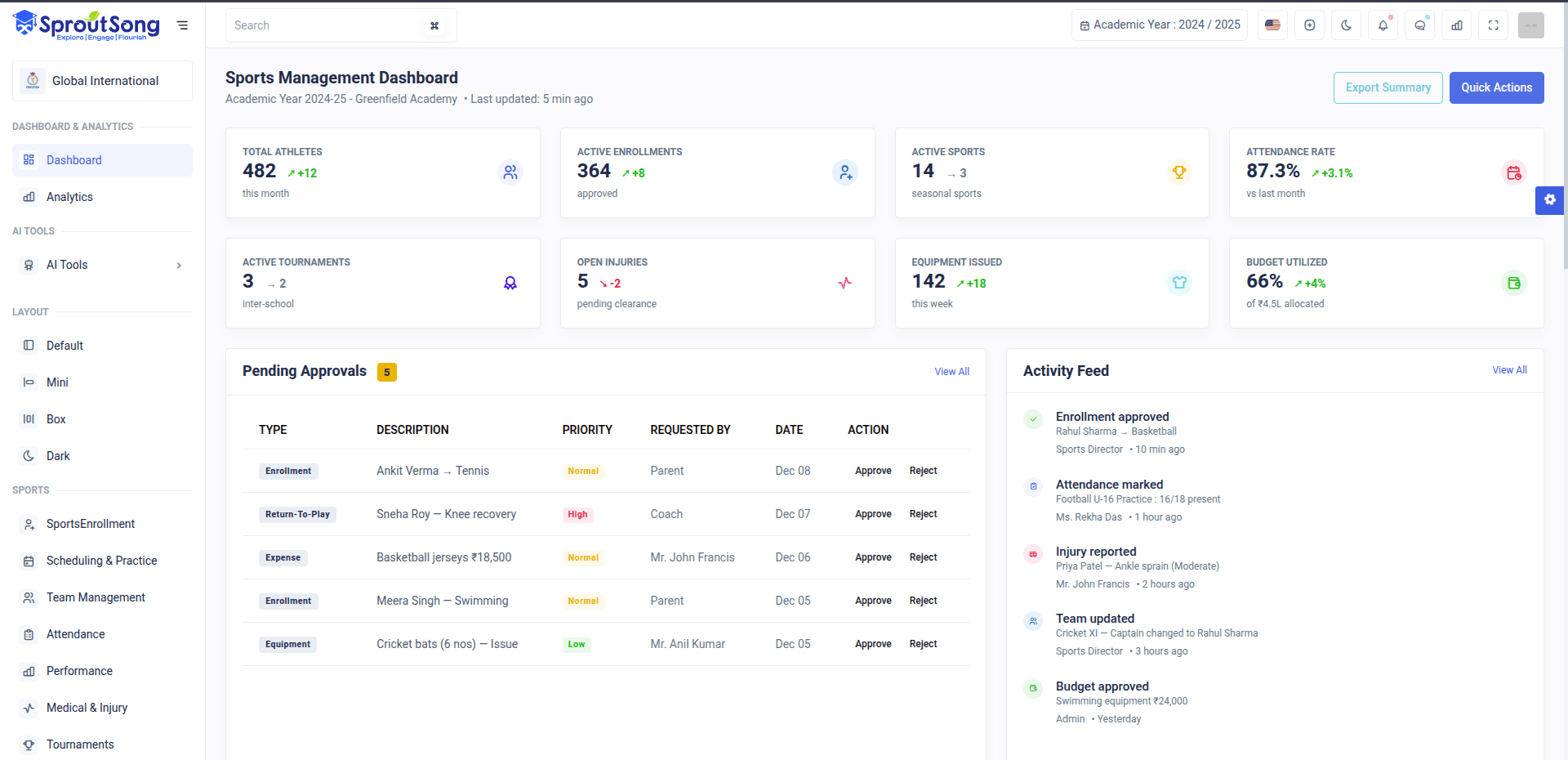Click the Budget Utilized wallet icon
Viewport: 1568px width, 760px height.
[1514, 283]
